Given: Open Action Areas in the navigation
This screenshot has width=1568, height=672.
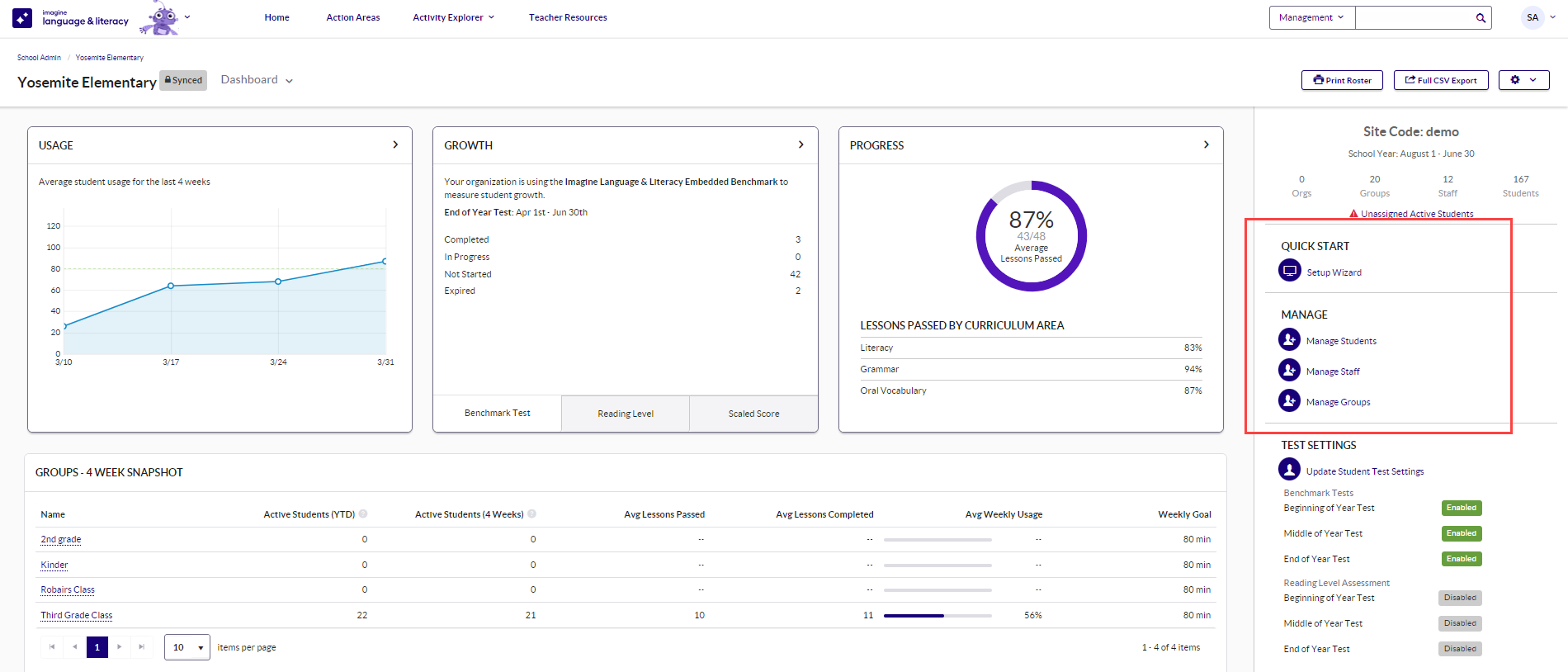Looking at the screenshot, I should click(x=352, y=17).
